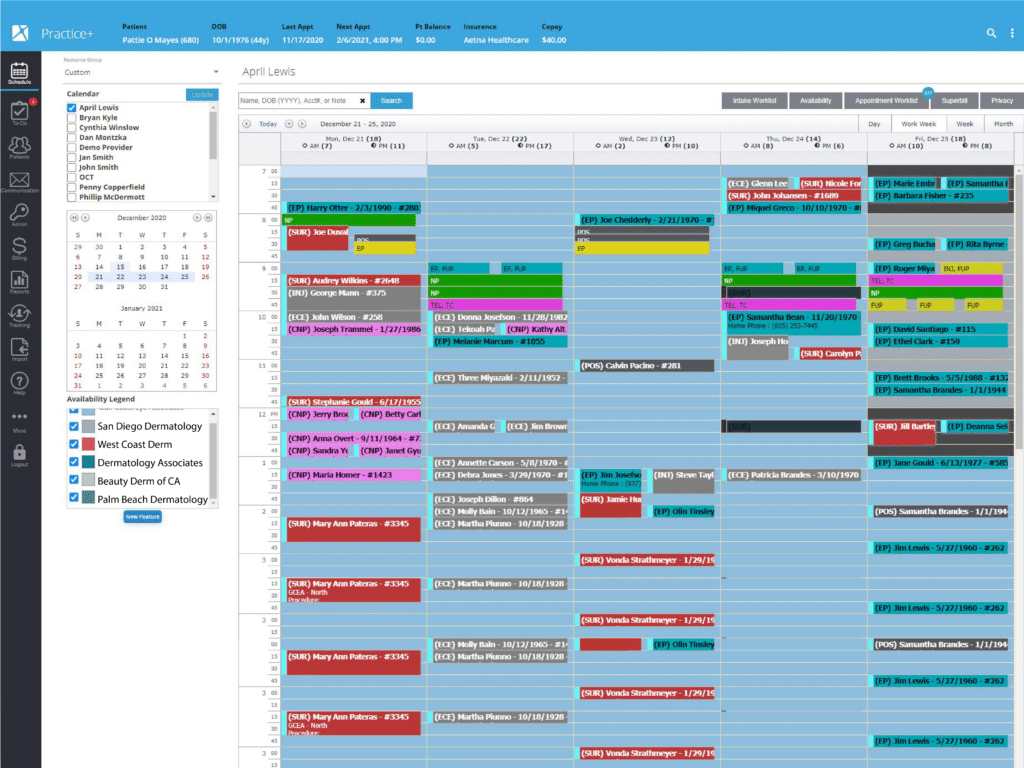Select the Day view tab
This screenshot has width=1024, height=768.
[x=875, y=121]
